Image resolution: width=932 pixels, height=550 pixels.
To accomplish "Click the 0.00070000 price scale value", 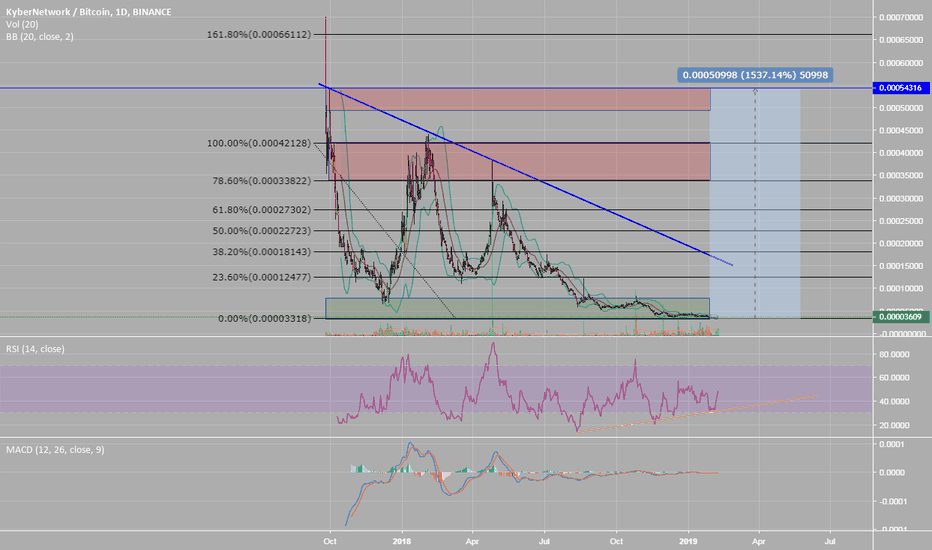I will click(x=901, y=18).
